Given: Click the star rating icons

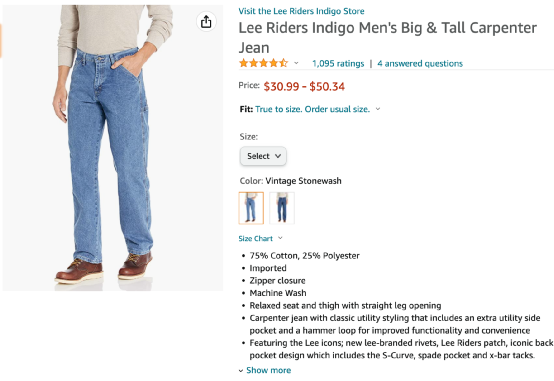Looking at the screenshot, I should click(x=264, y=63).
